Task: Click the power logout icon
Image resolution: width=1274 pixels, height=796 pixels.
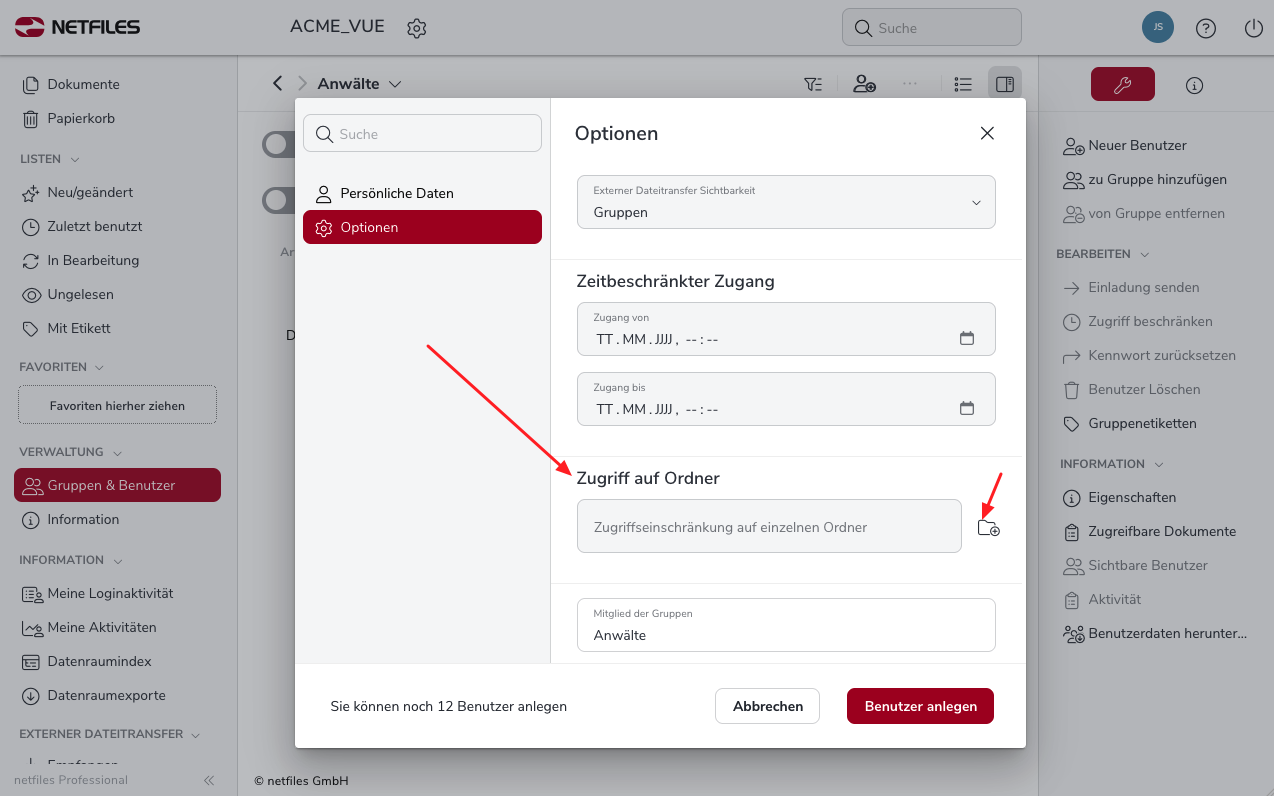Action: coord(1254,28)
